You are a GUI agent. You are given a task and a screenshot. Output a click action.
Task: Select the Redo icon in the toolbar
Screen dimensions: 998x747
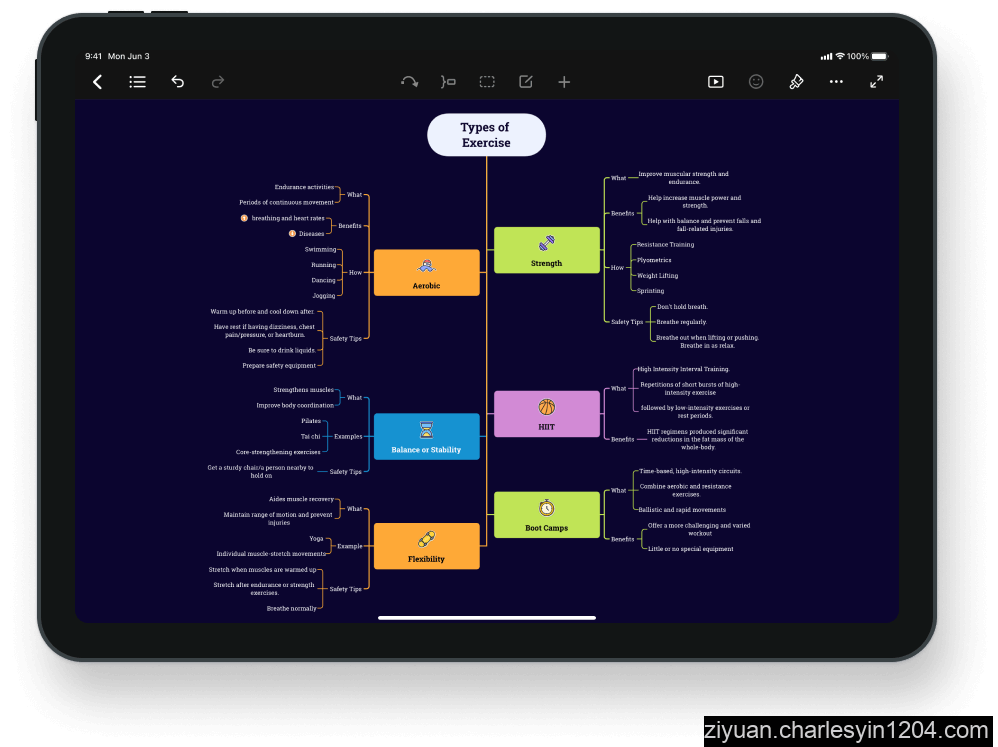click(218, 82)
